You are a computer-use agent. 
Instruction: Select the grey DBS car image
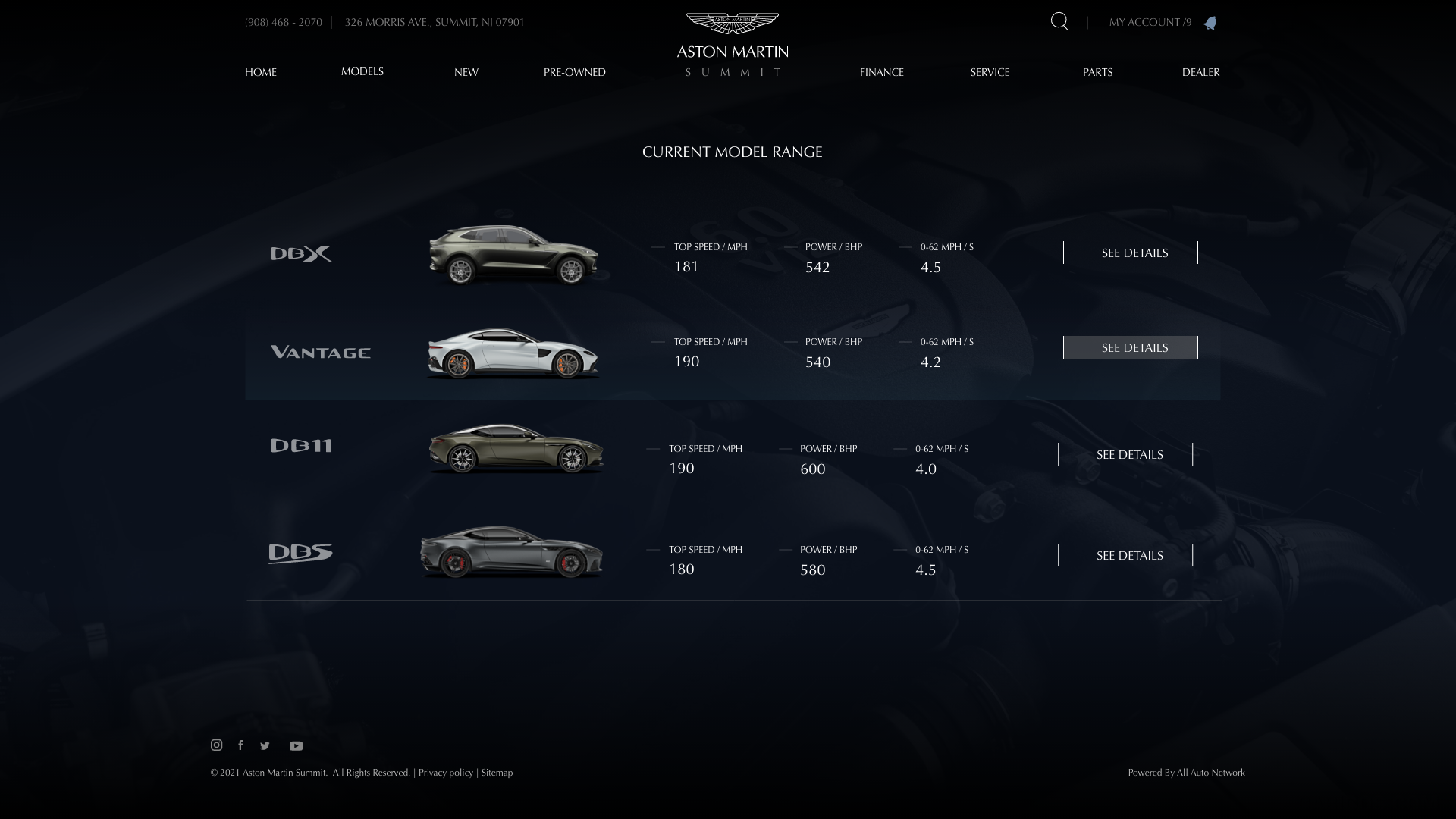tap(512, 551)
